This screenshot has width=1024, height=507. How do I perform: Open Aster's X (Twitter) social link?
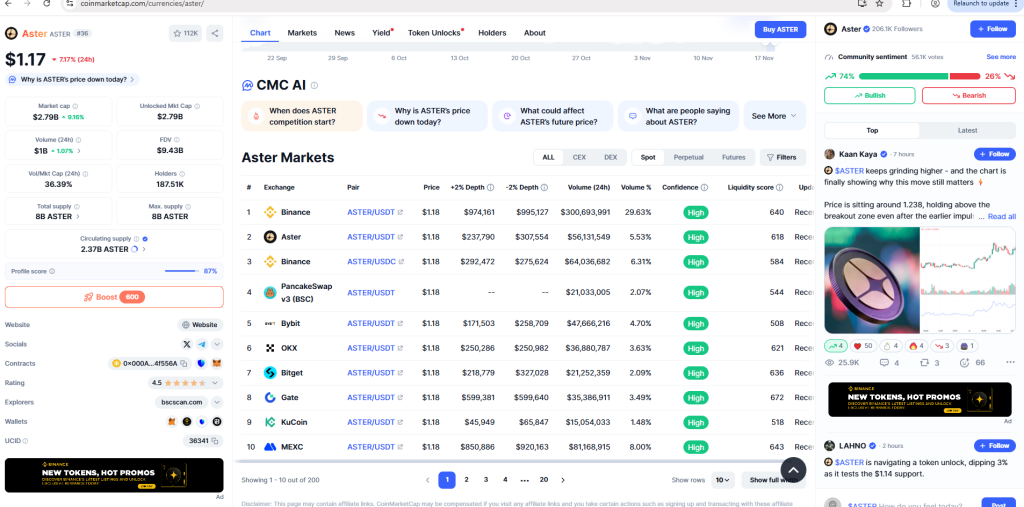coord(187,343)
